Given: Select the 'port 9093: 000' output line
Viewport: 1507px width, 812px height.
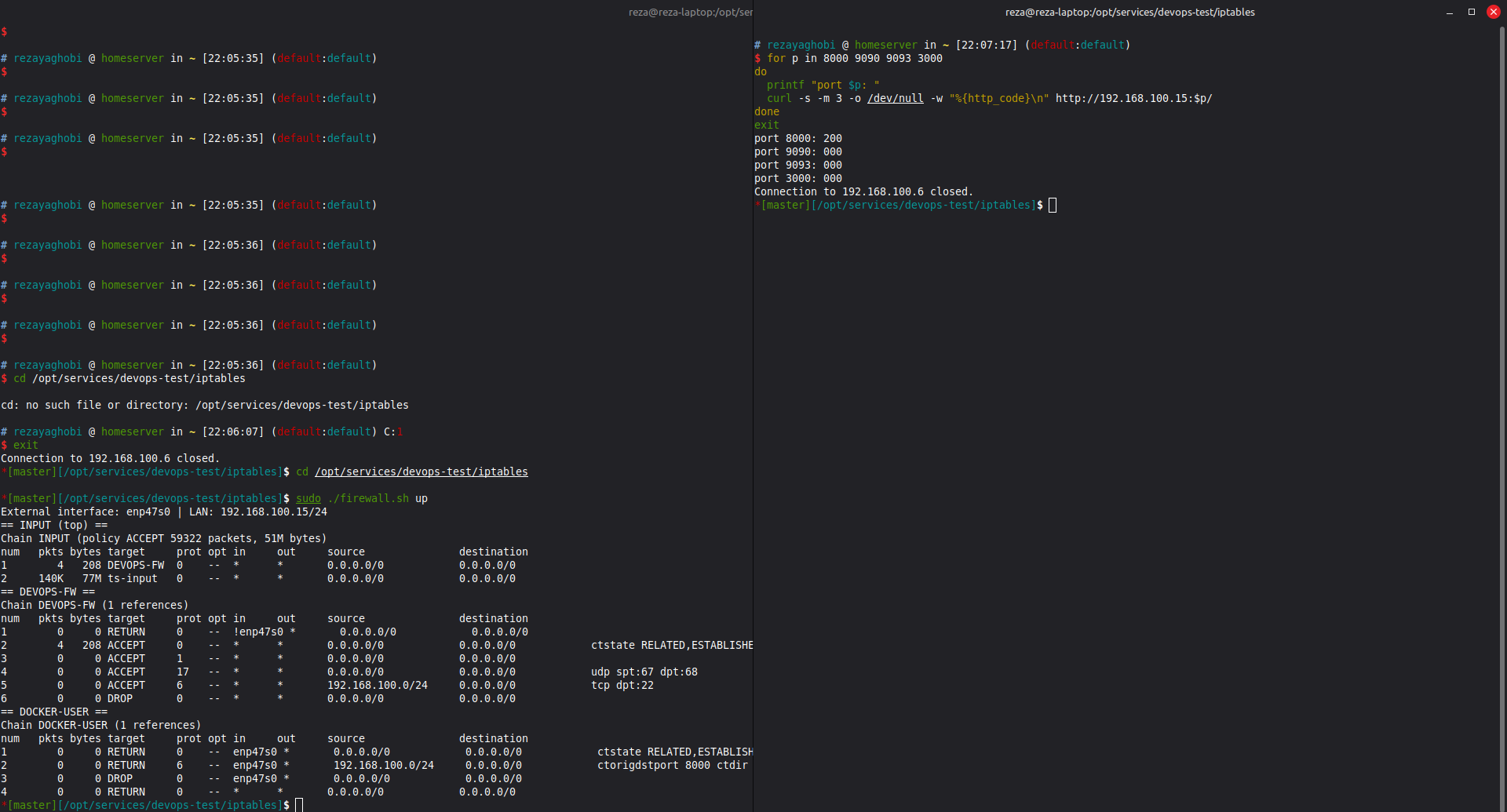Looking at the screenshot, I should pyautogui.click(x=798, y=165).
